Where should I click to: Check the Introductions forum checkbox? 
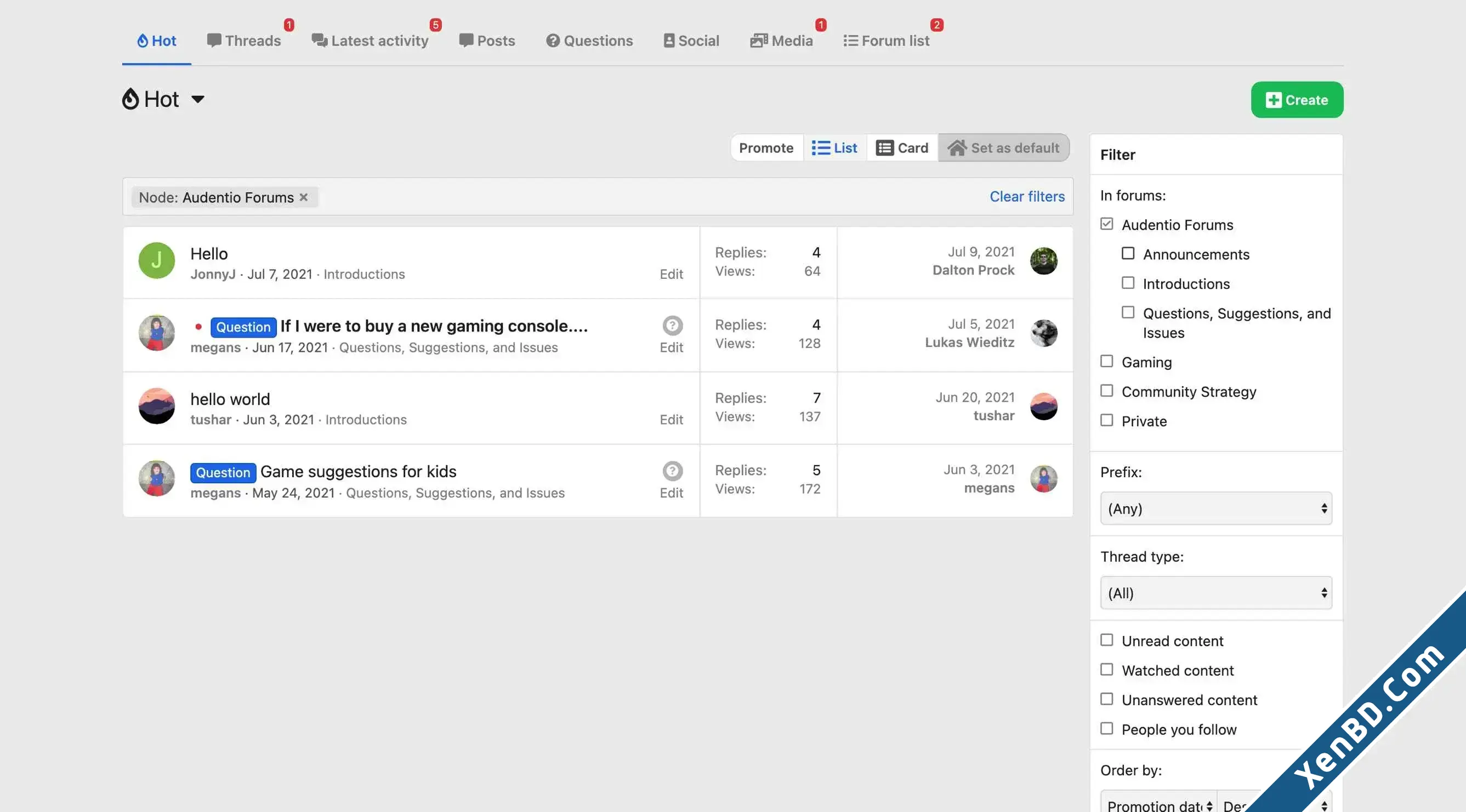point(1128,283)
